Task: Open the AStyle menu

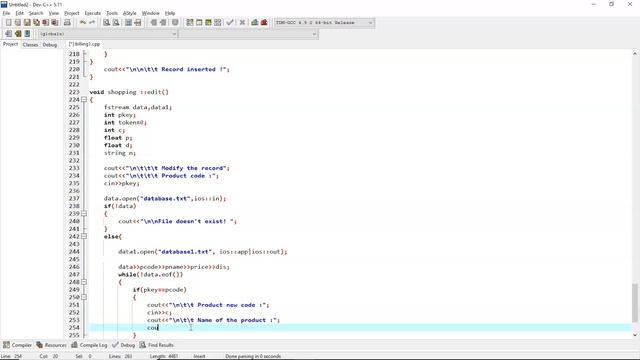Action: coord(130,13)
